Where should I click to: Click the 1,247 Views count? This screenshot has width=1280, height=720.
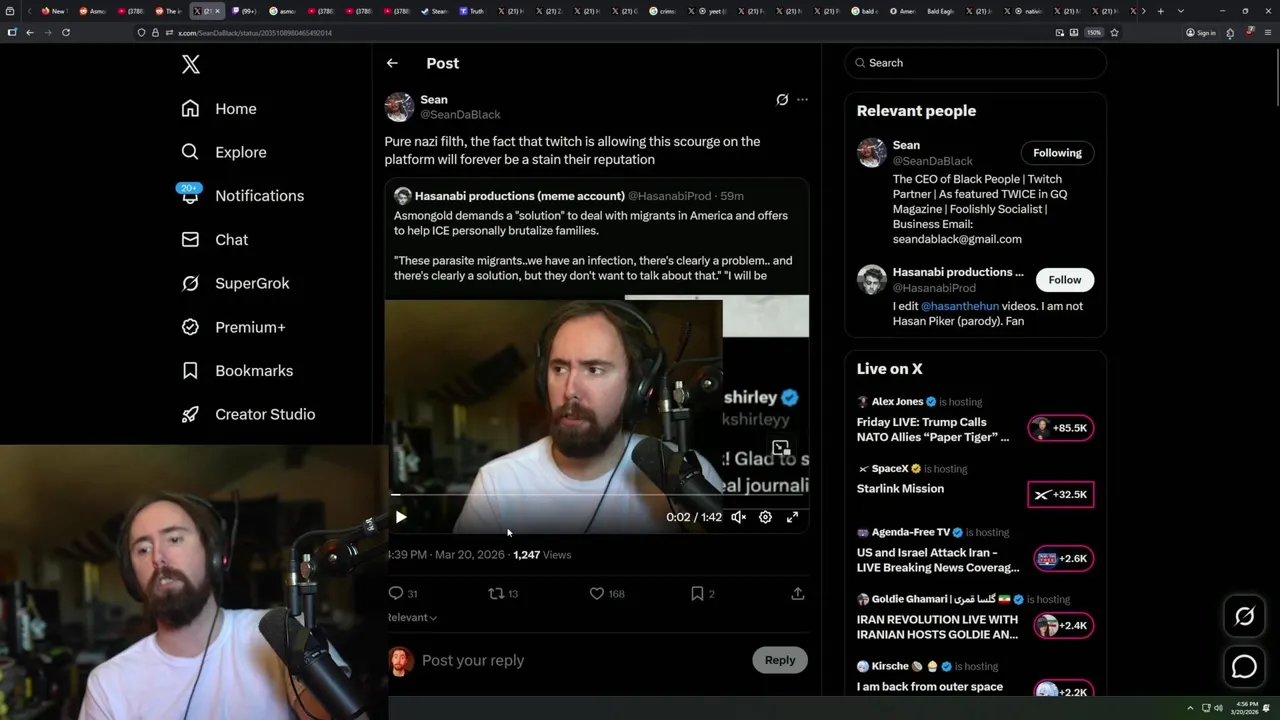542,555
